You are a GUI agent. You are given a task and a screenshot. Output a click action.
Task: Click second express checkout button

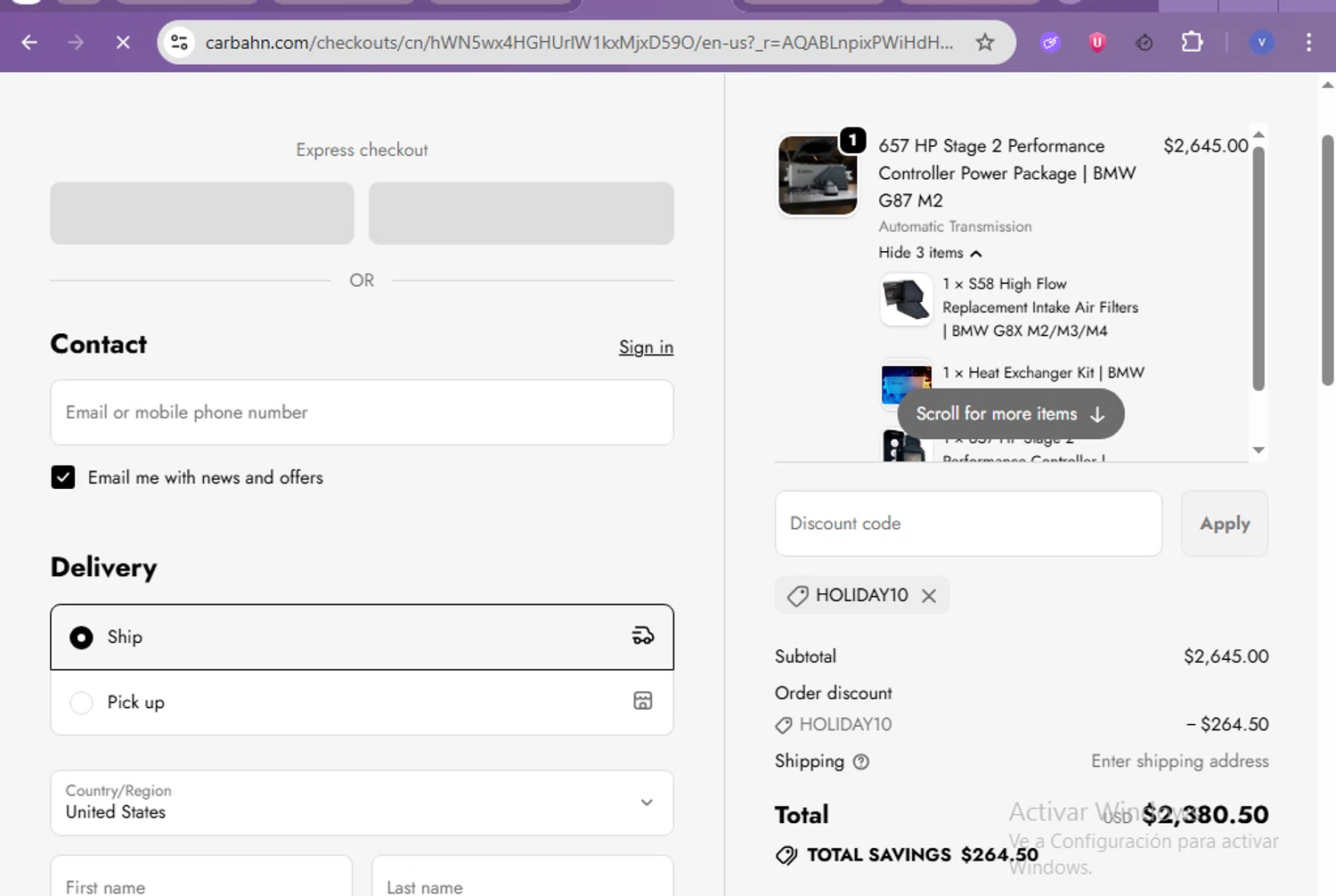click(521, 213)
